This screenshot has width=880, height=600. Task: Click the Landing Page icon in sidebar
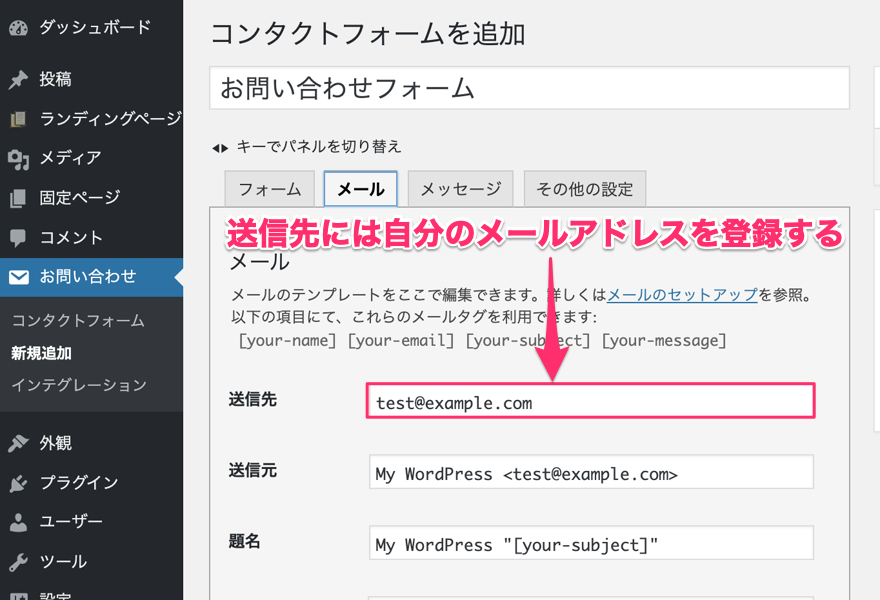pos(18,119)
